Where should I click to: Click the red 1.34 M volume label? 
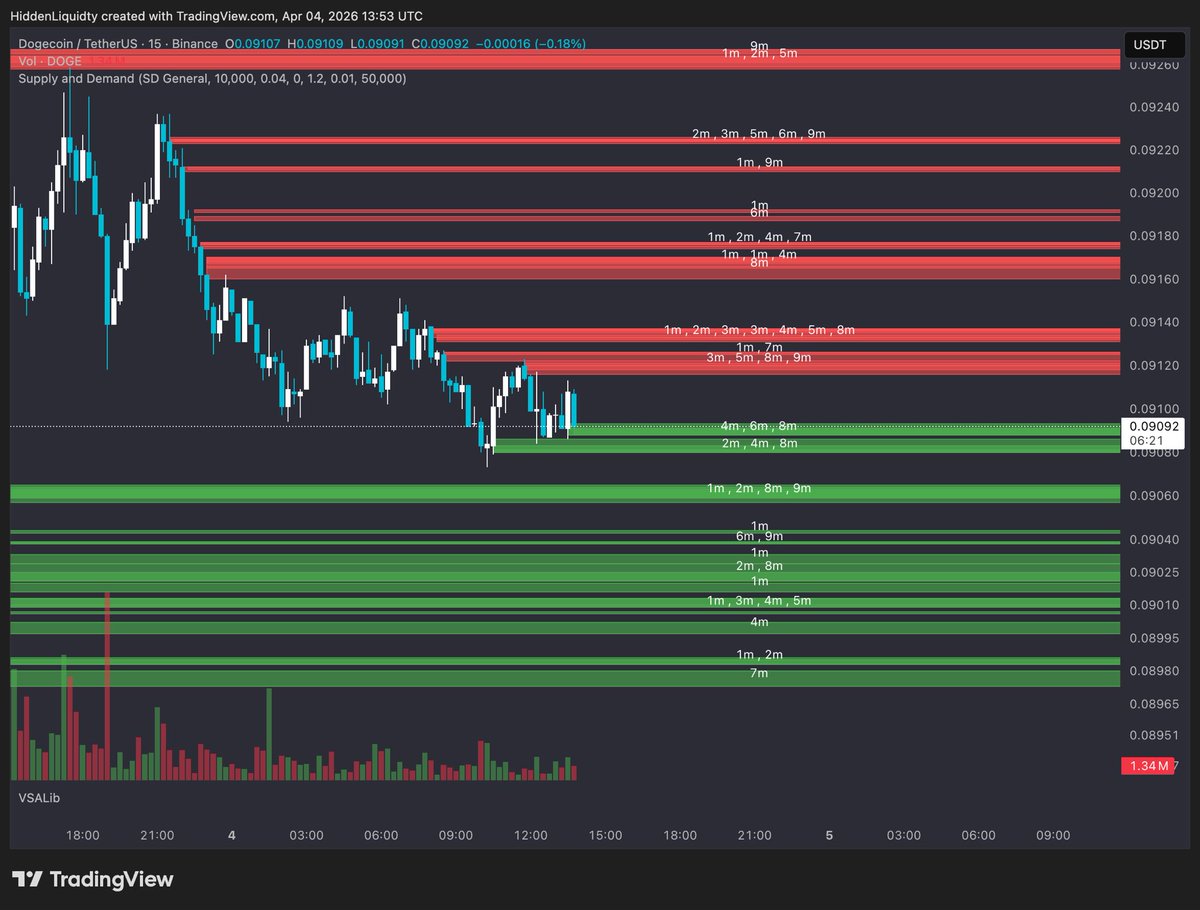[x=1147, y=766]
